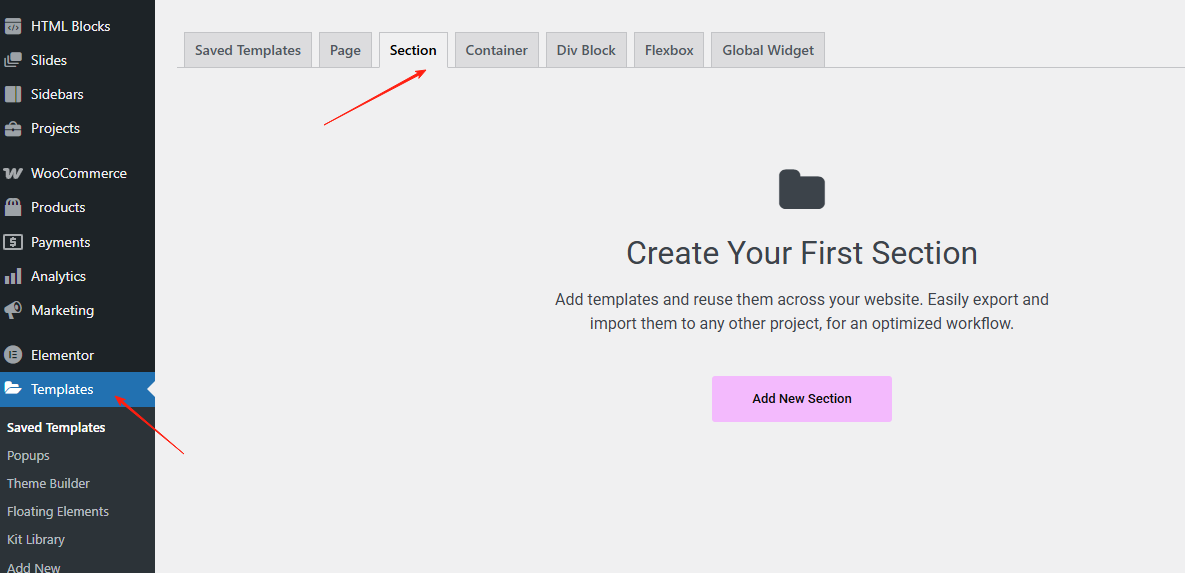This screenshot has height=573, width=1185.
Task: Open Popups in Templates submenu
Action: click(28, 455)
